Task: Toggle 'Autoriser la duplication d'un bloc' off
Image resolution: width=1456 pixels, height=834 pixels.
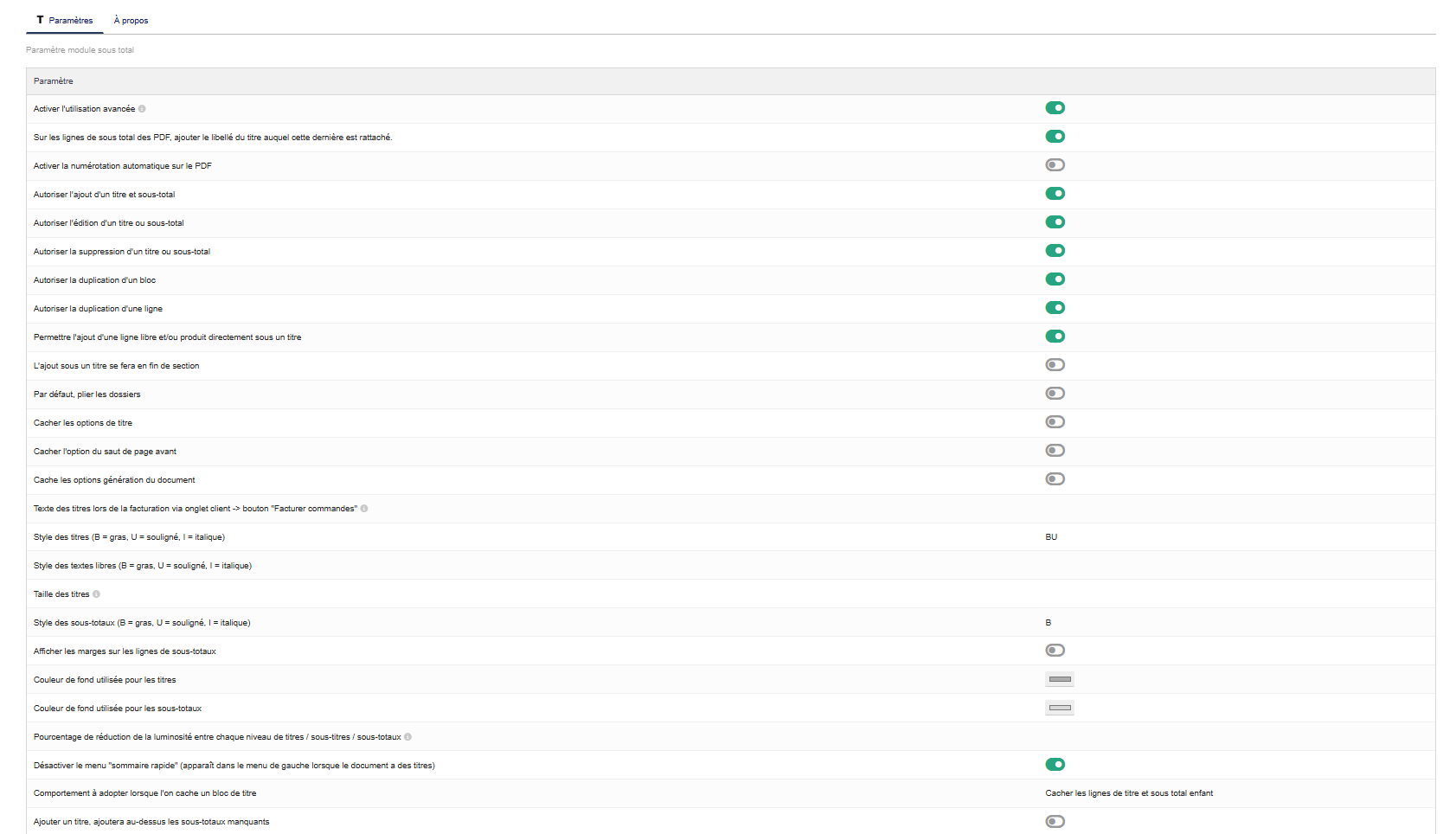Action: point(1055,279)
